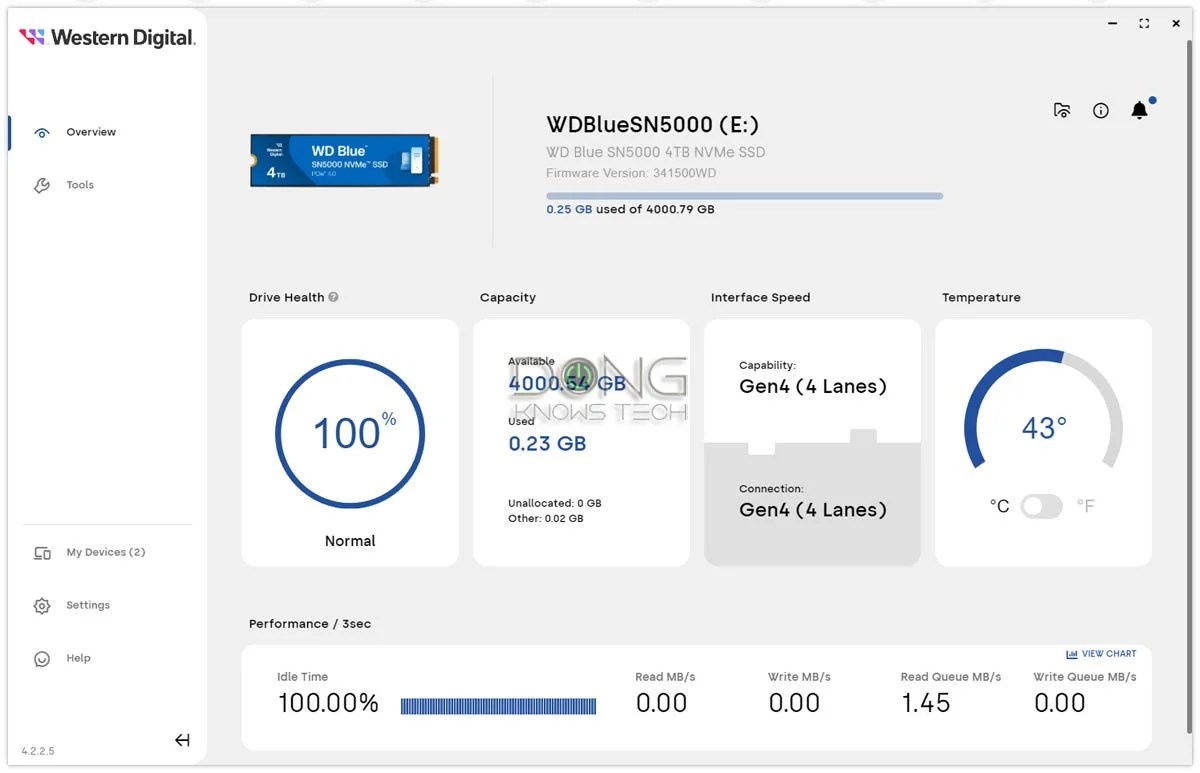Click the Read MB/s 0.00 value
Image resolution: width=1200 pixels, height=773 pixels.
pyautogui.click(x=662, y=703)
